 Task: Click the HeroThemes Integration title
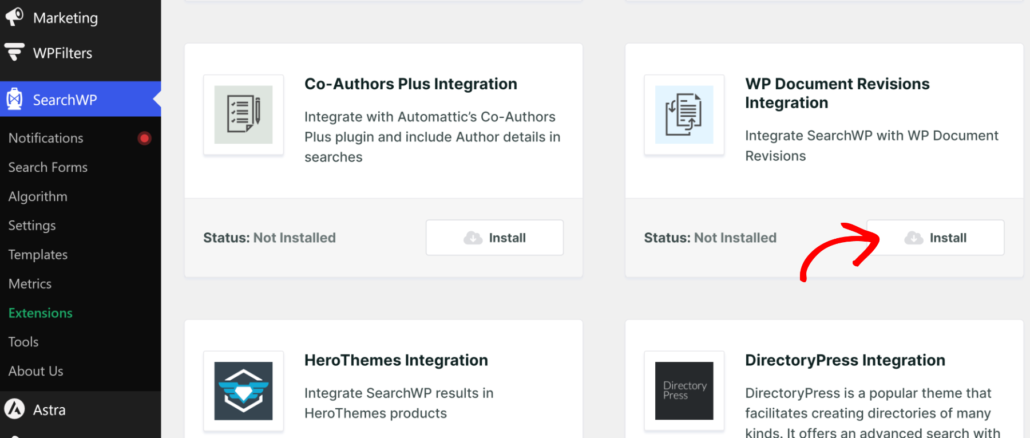(x=396, y=361)
